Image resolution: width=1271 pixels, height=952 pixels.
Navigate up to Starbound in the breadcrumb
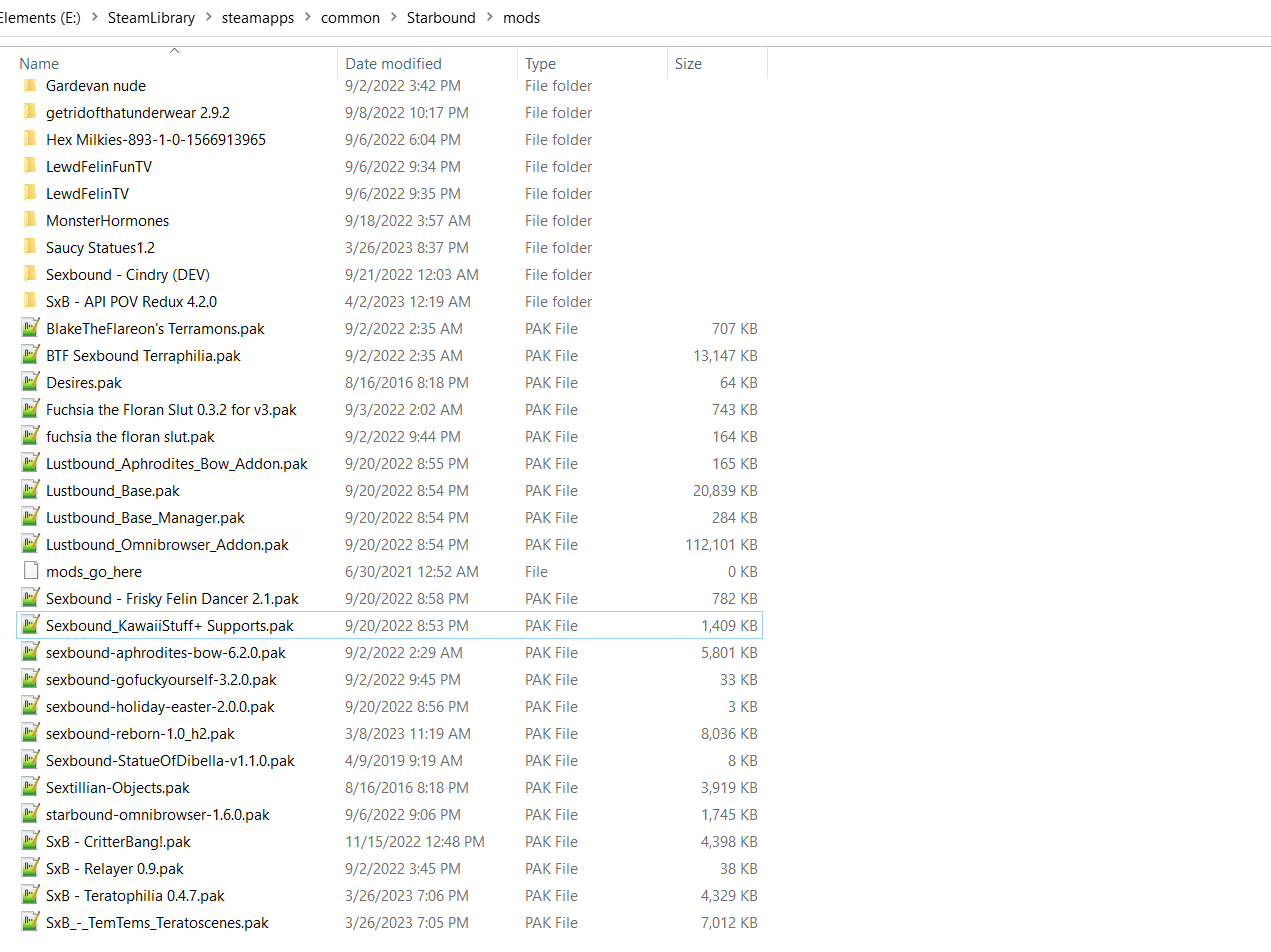(442, 17)
